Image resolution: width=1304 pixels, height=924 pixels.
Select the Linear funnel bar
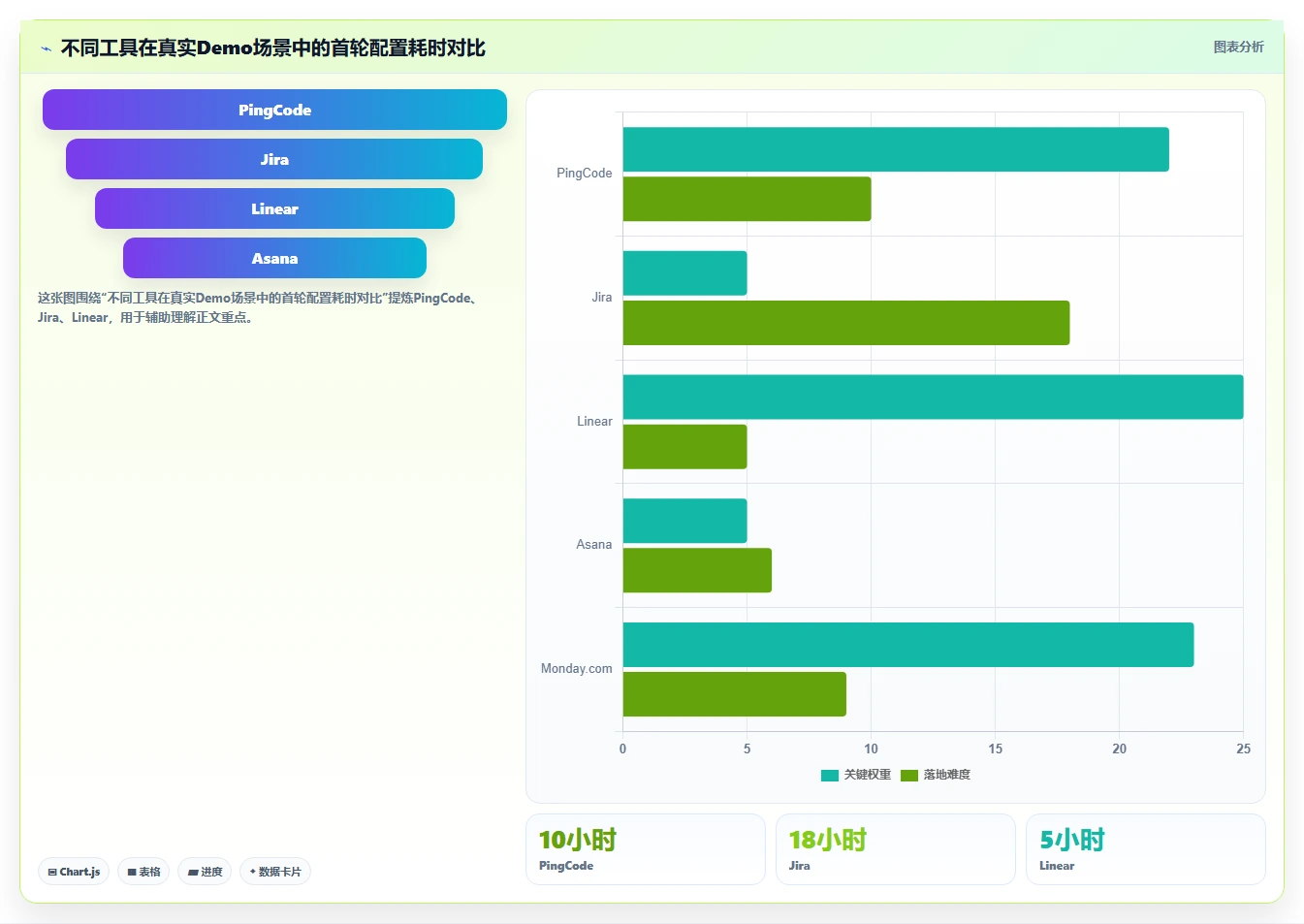274,208
